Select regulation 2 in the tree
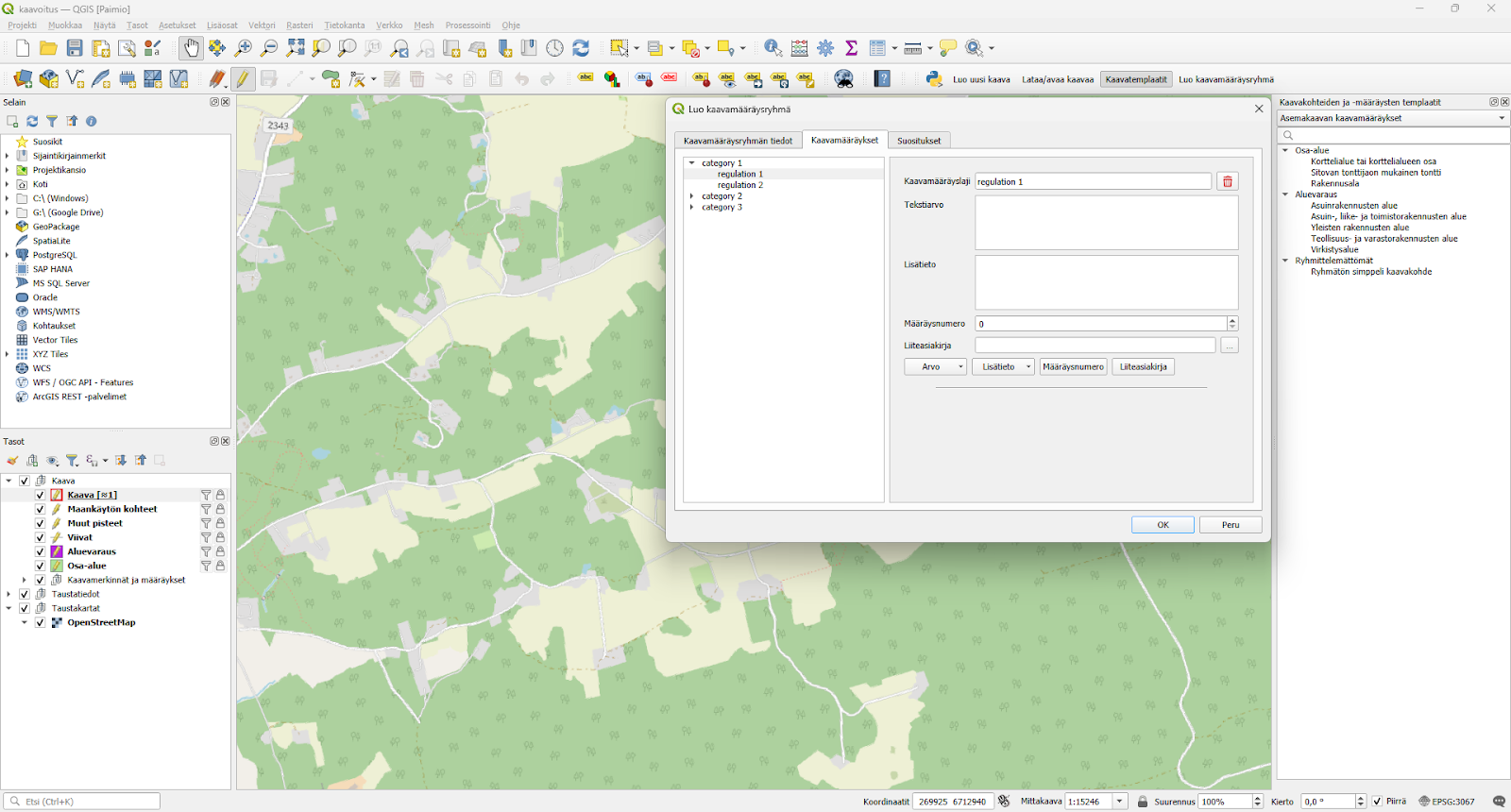The height and width of the screenshot is (812, 1511). (740, 185)
